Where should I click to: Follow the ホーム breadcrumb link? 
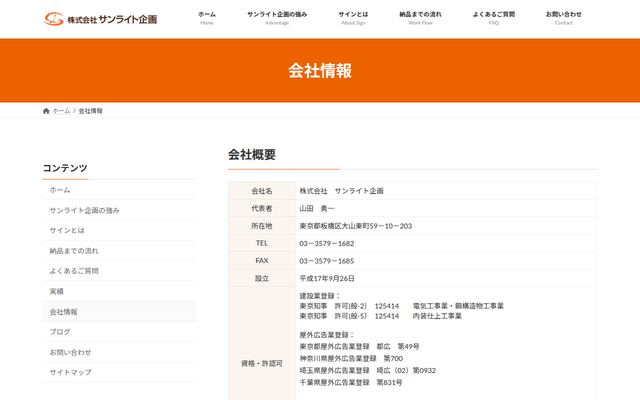61,111
